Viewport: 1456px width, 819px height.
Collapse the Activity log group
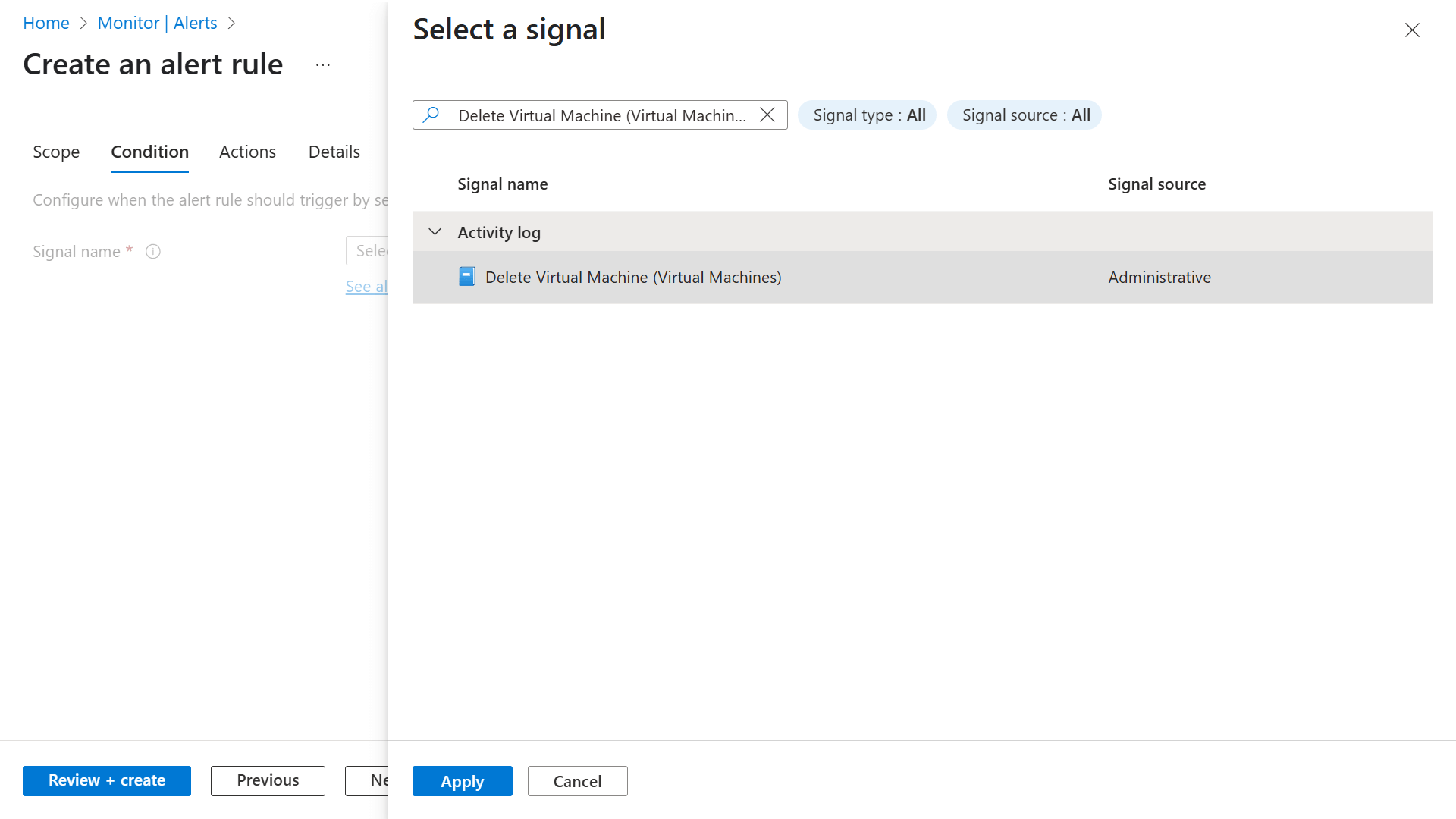(x=435, y=232)
